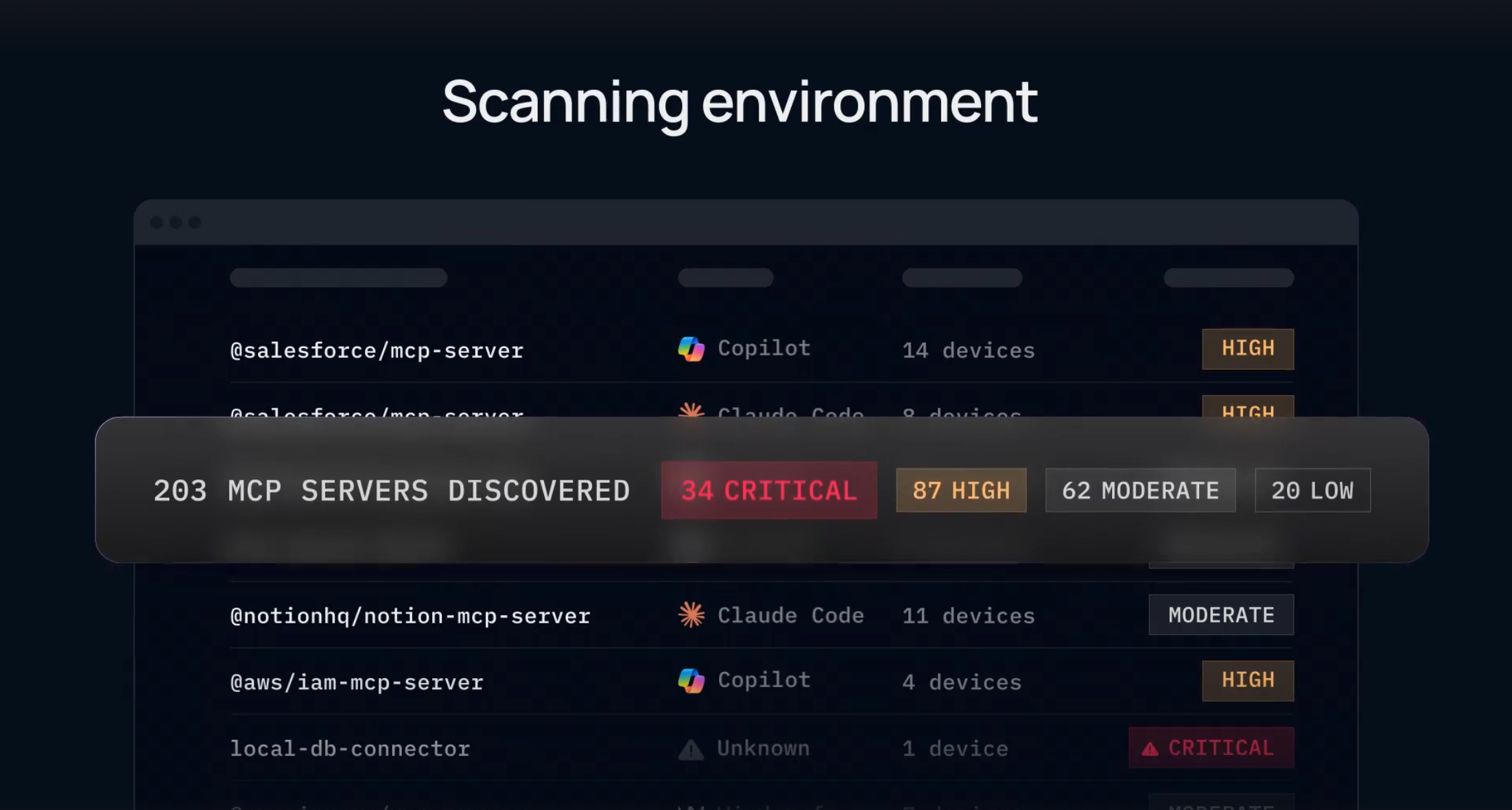Click the Claude Code label in the notionhq row
The width and height of the screenshot is (1512, 810).
pyautogui.click(x=790, y=615)
